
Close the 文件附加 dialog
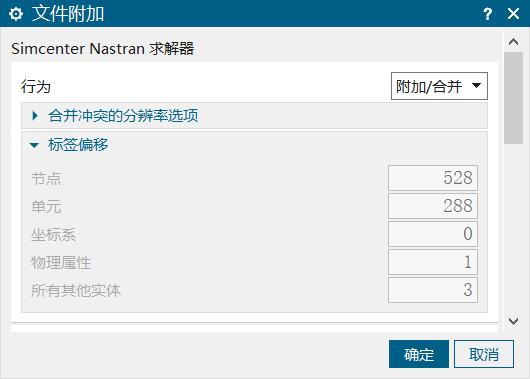[x=513, y=14]
